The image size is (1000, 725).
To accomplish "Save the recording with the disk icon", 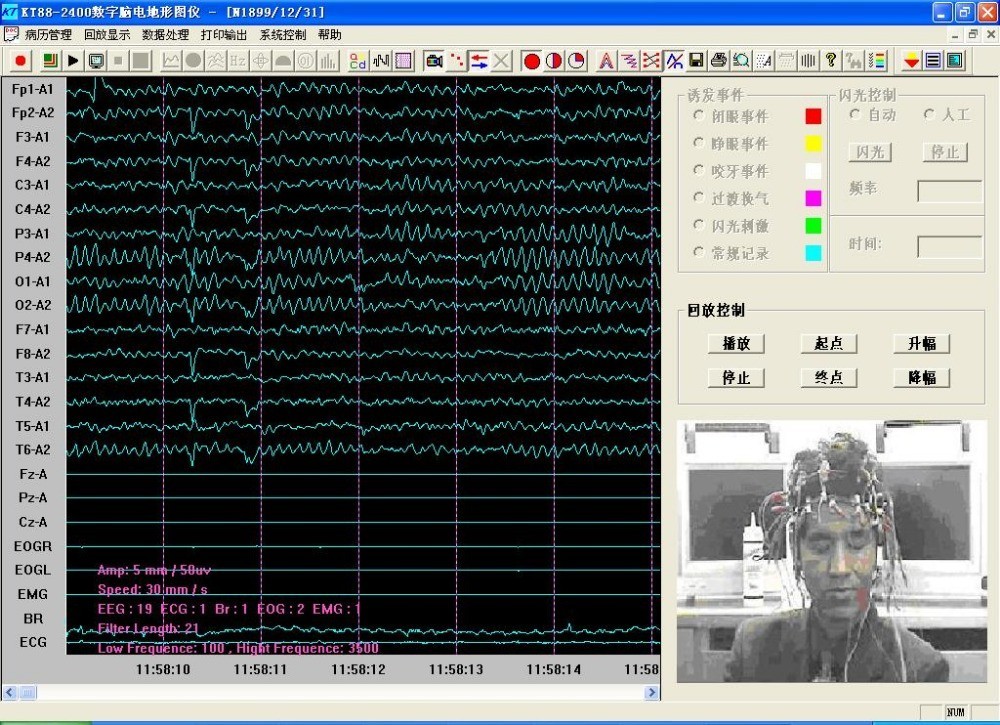I will pyautogui.click(x=695, y=60).
